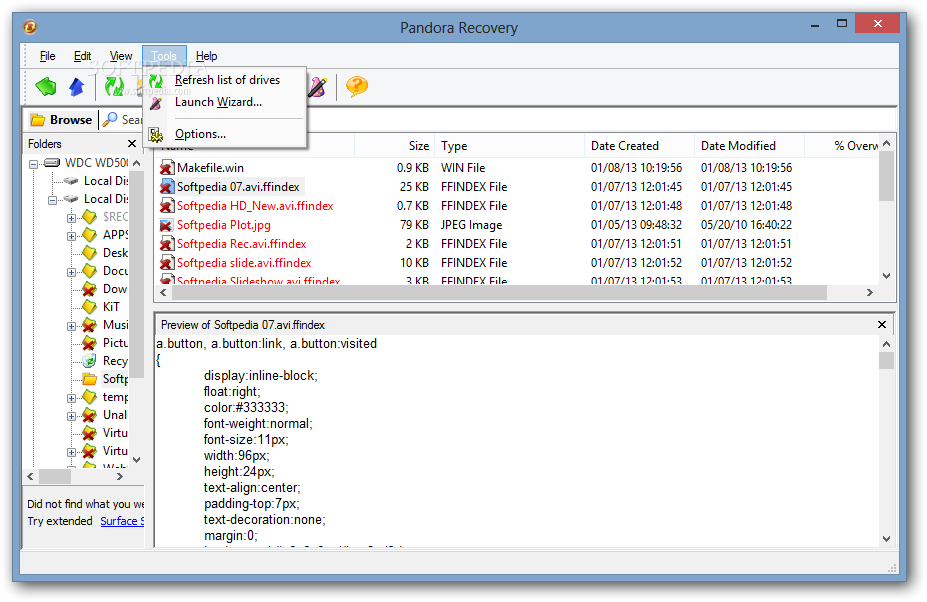Click the green Refresh toolbar icon
Screen dimensions: 927x602
[114, 87]
